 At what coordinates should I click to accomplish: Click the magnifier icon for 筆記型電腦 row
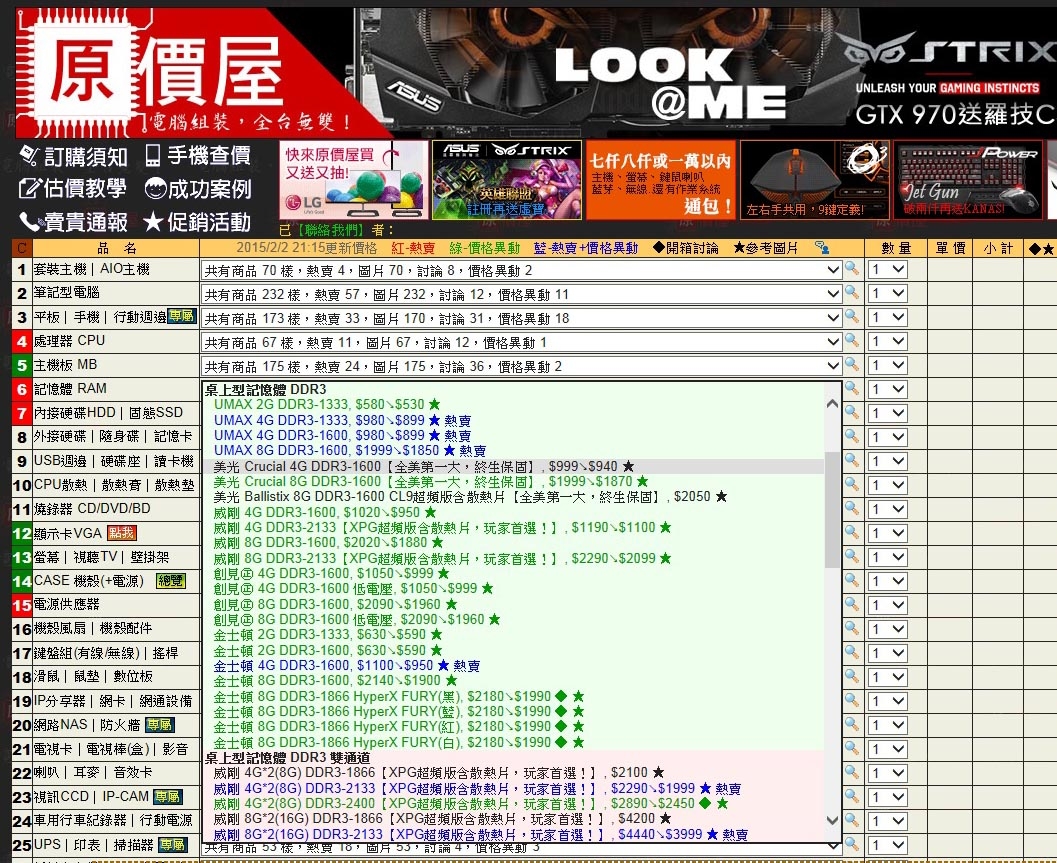click(x=852, y=293)
